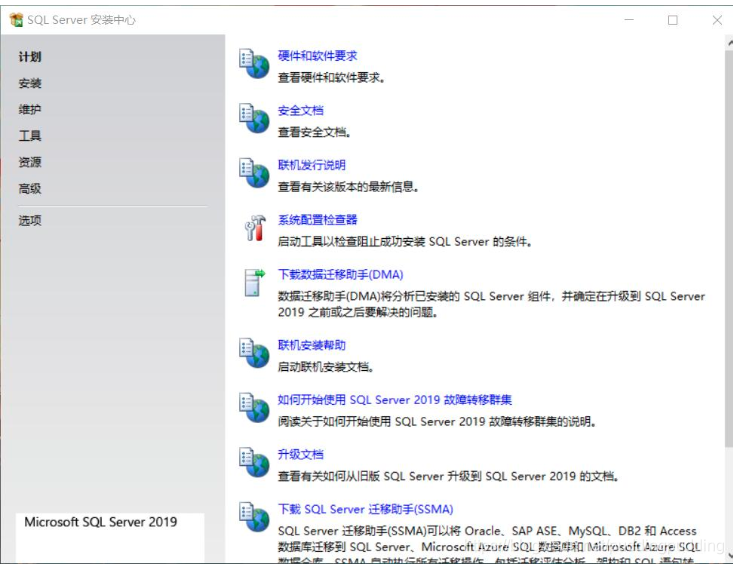Click the SQL Server setup title bar icon
This screenshot has height=564, width=733.
[16, 20]
